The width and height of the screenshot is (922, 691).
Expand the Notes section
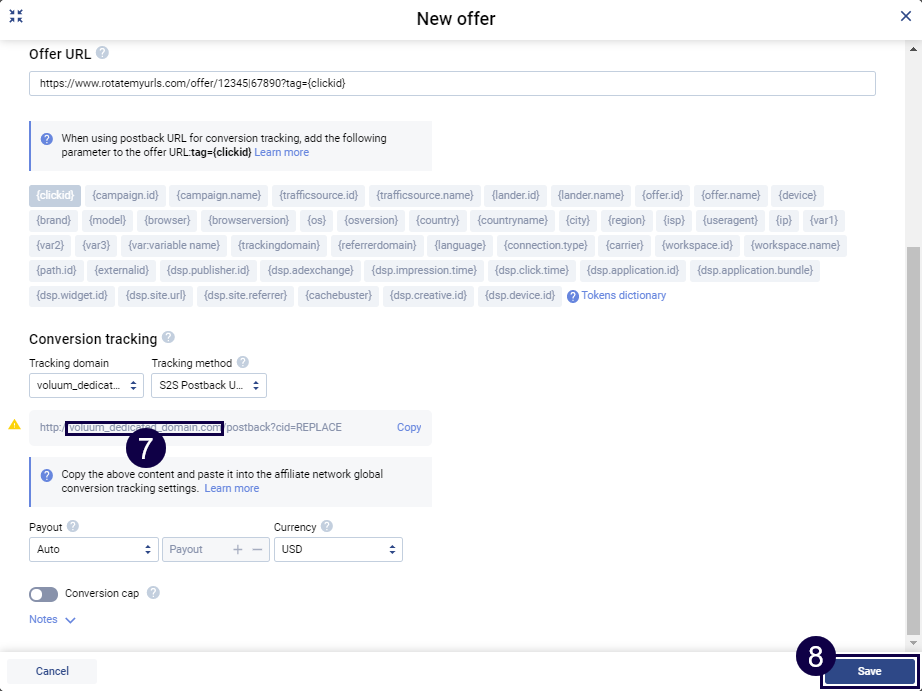pos(52,620)
